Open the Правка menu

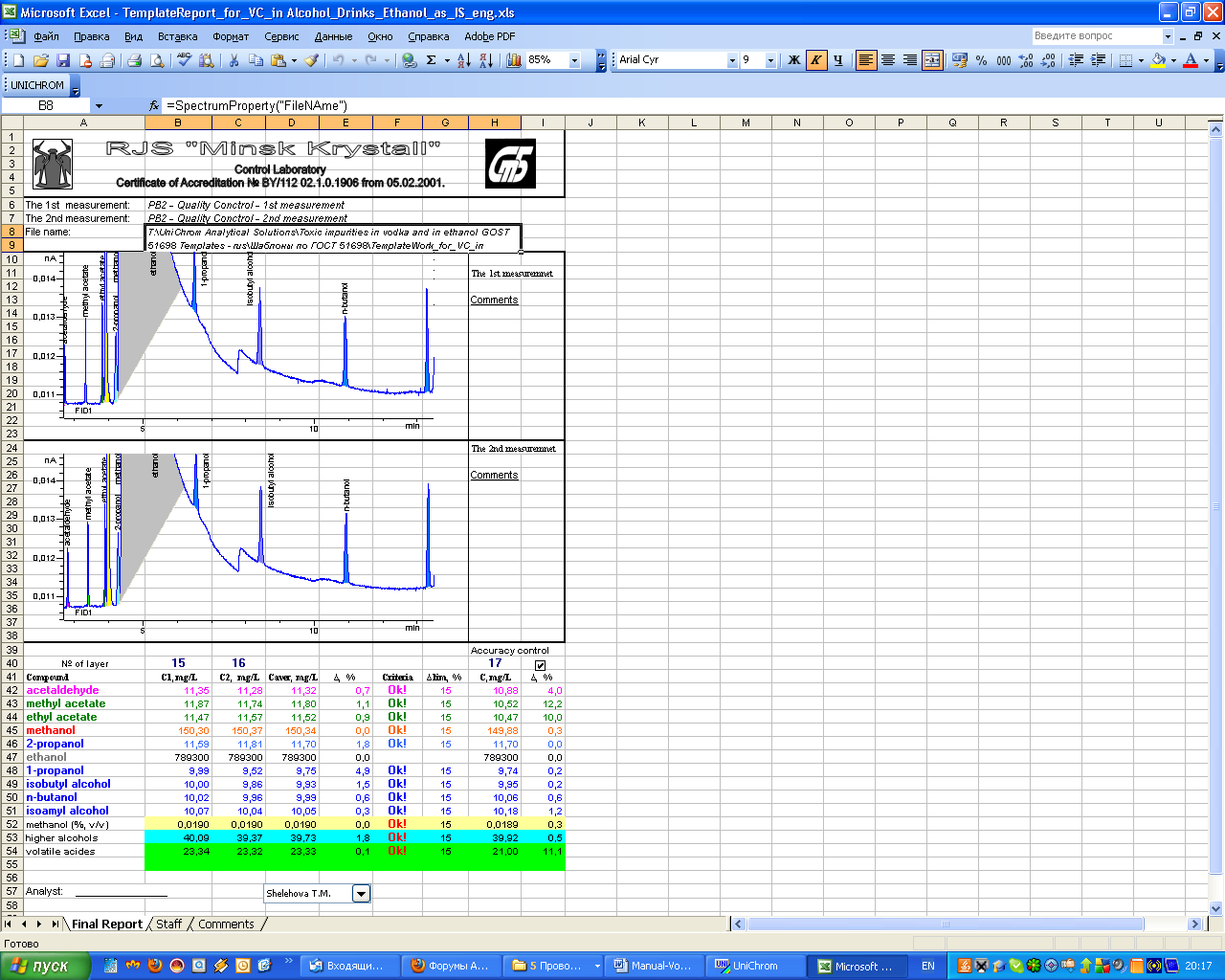[92, 36]
